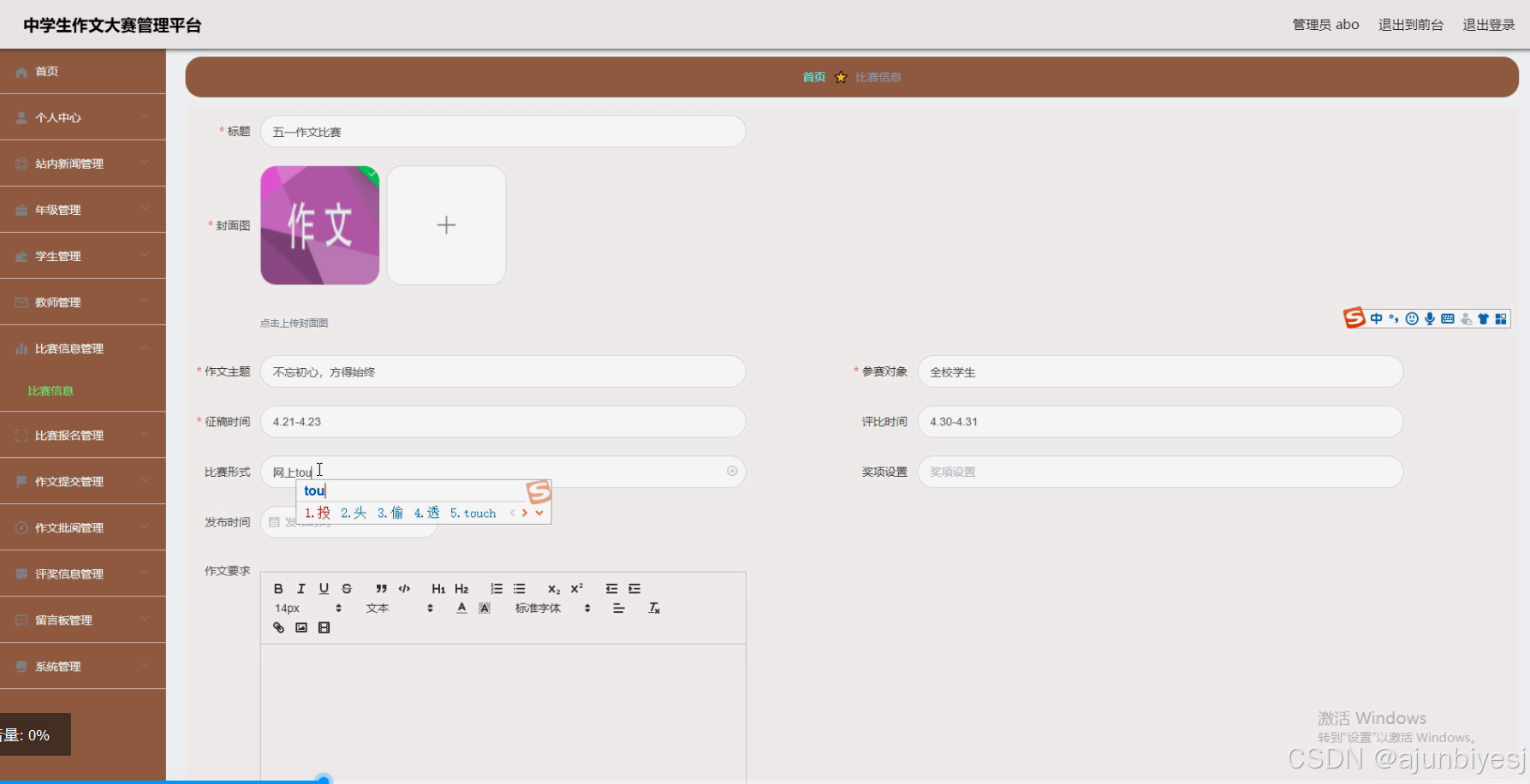
Task: Insert an ordered numbered list
Action: pos(497,589)
